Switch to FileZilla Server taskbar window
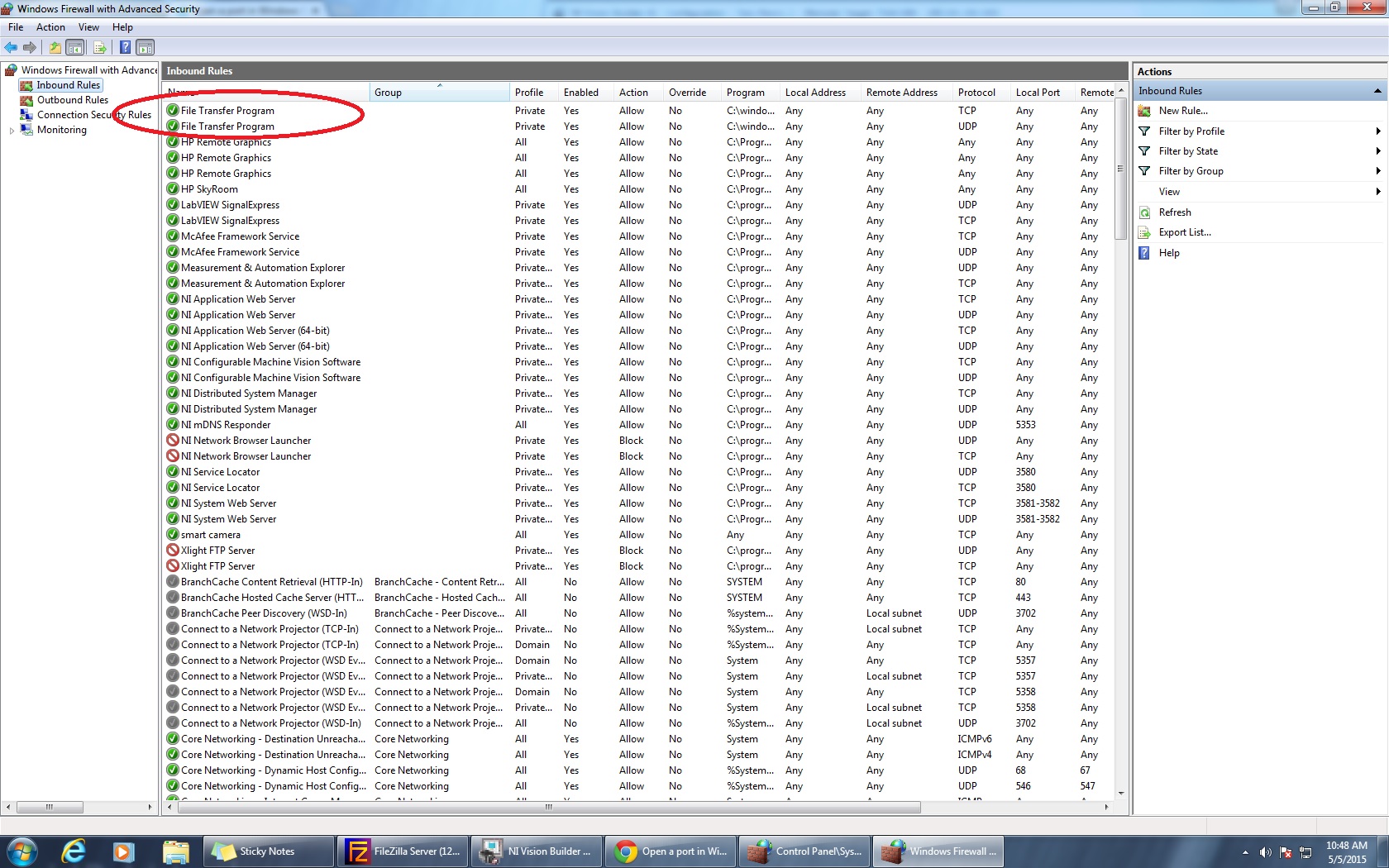 pos(403,851)
